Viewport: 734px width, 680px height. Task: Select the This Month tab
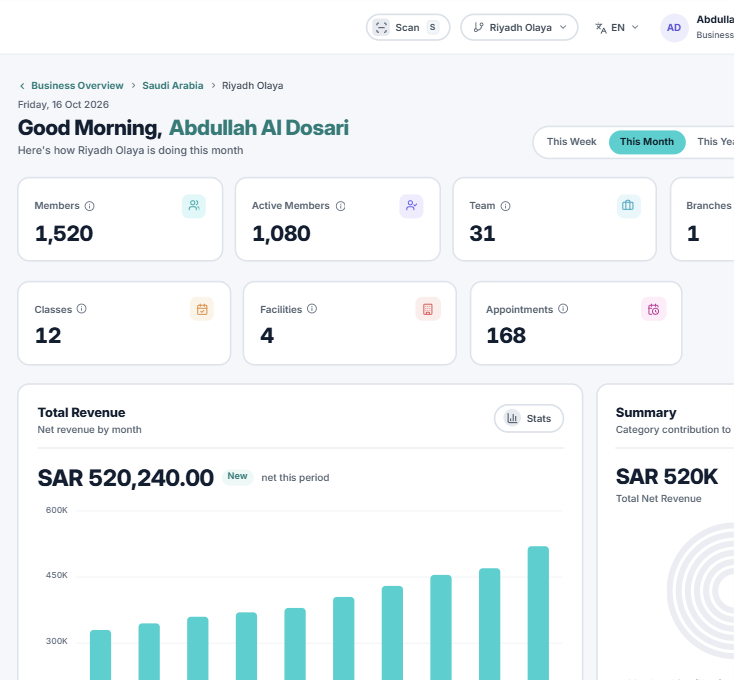point(647,142)
